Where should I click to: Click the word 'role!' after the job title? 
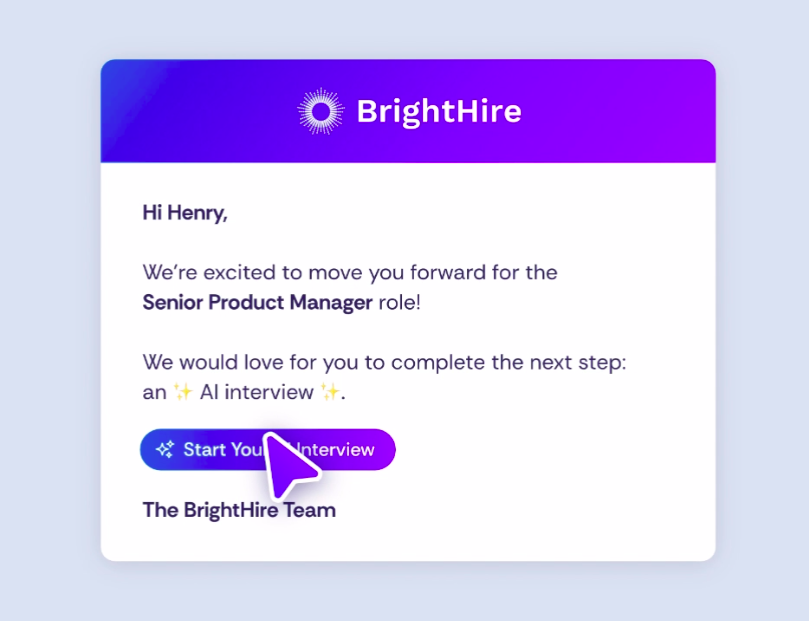(399, 302)
